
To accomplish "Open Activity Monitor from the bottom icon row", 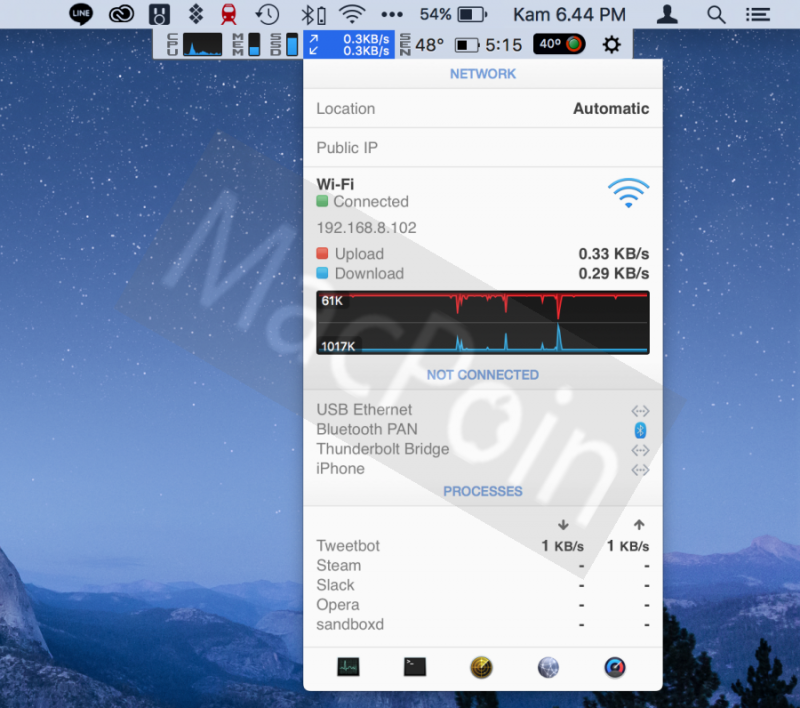I will pyautogui.click(x=348, y=667).
